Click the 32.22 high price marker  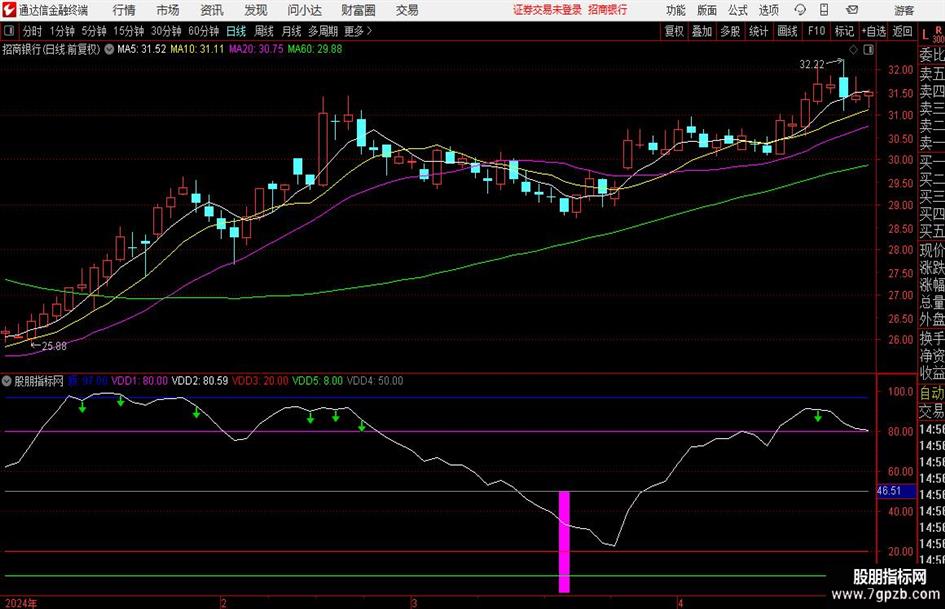coord(812,65)
